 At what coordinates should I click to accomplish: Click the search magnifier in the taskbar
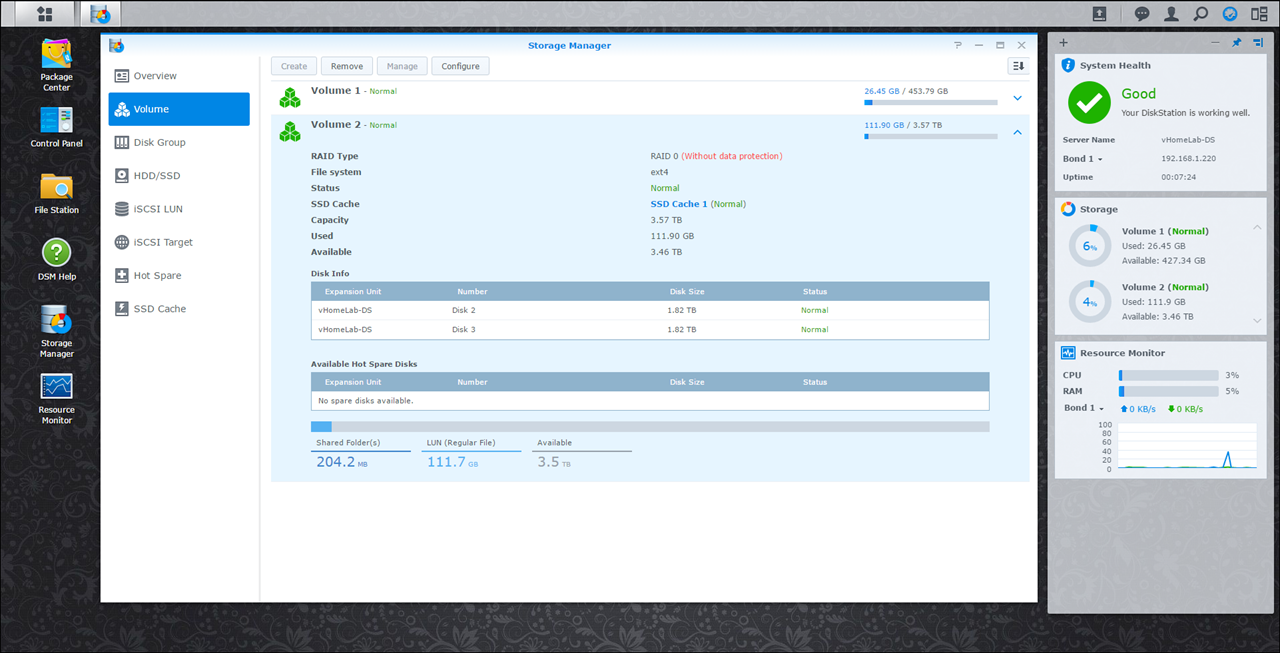pyautogui.click(x=1200, y=14)
